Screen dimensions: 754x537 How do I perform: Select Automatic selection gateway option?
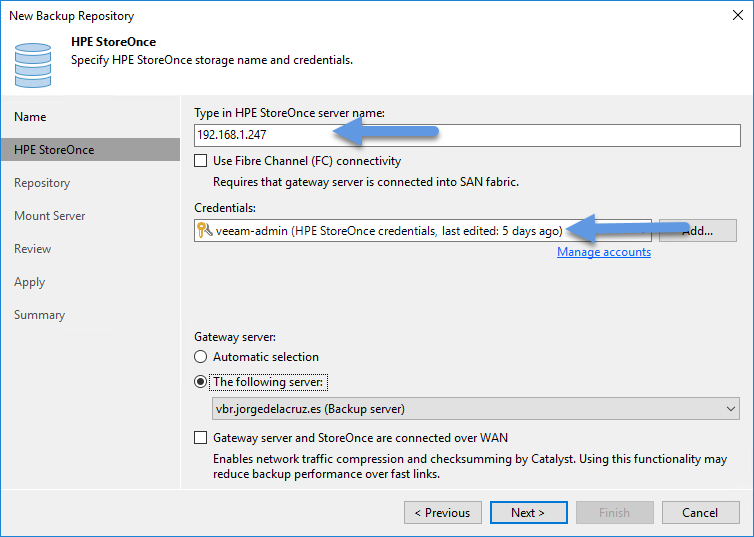[201, 357]
